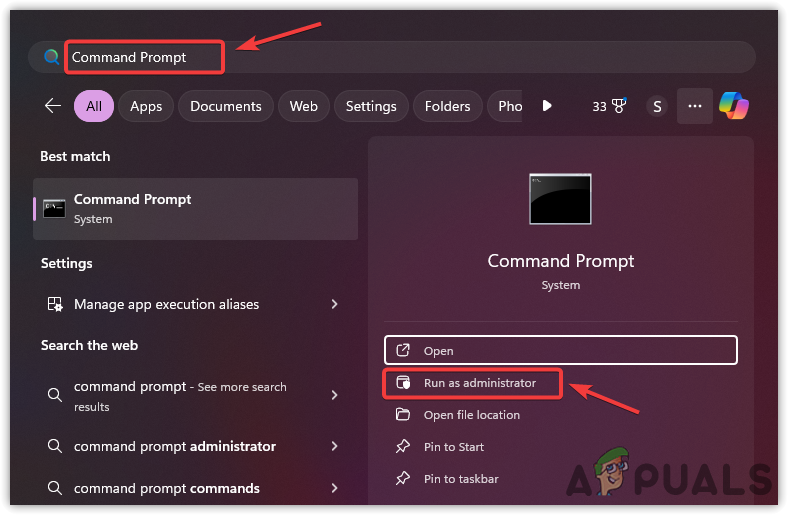Open the Copilot icon

[734, 106]
